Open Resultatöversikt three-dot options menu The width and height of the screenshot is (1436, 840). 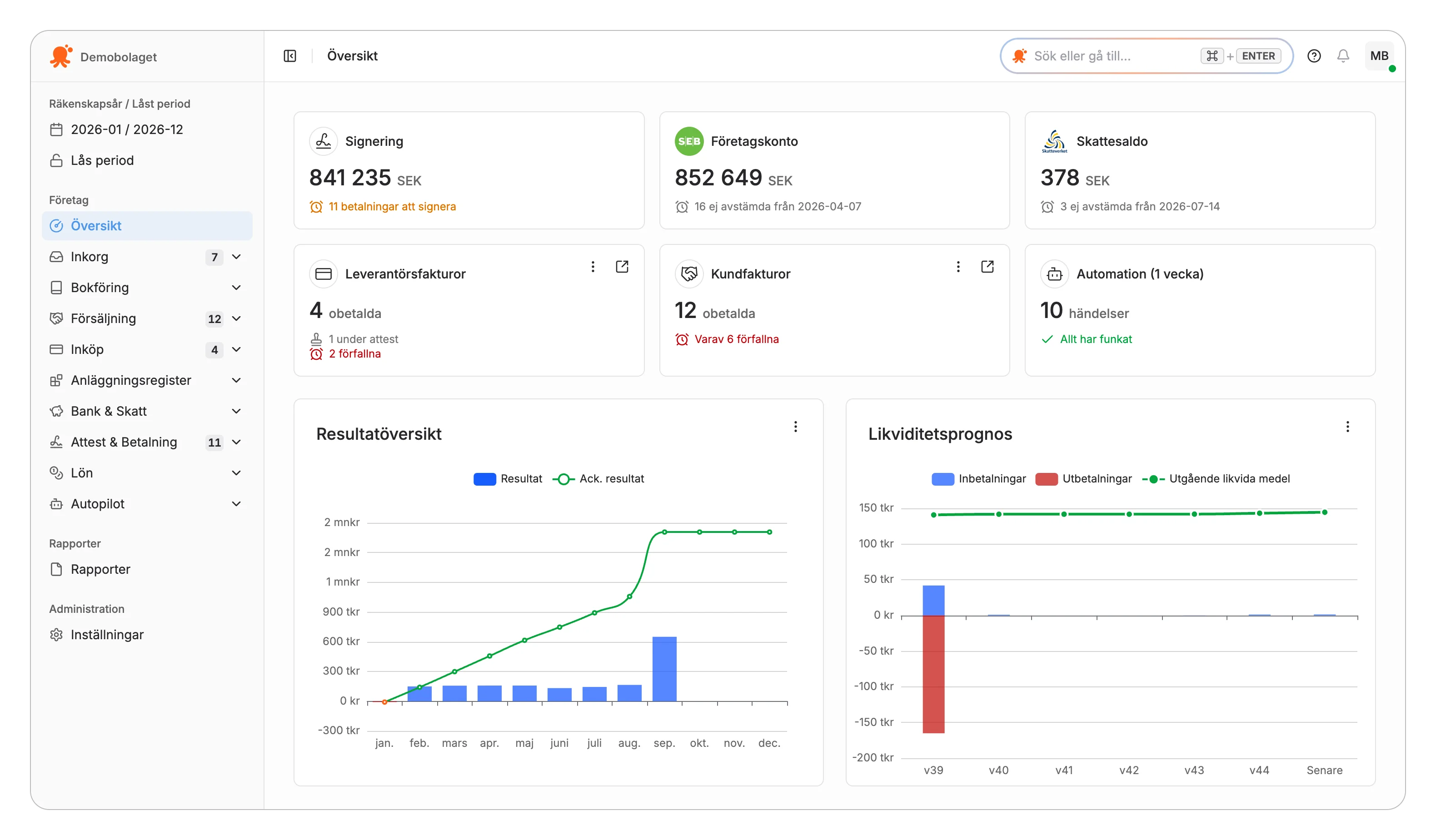pos(796,427)
